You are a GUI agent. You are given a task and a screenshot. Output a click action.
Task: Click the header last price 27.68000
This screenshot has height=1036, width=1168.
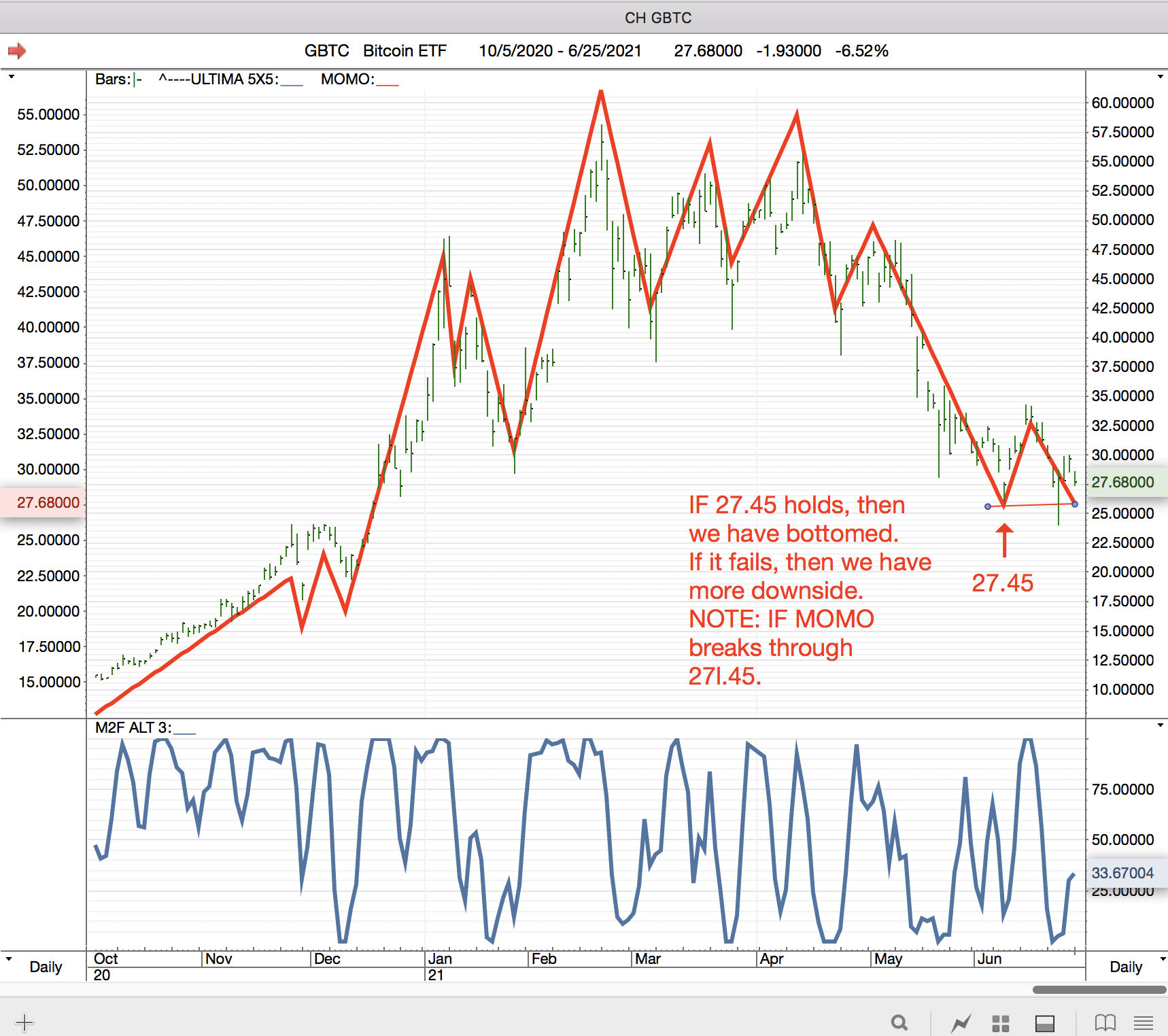[x=708, y=51]
